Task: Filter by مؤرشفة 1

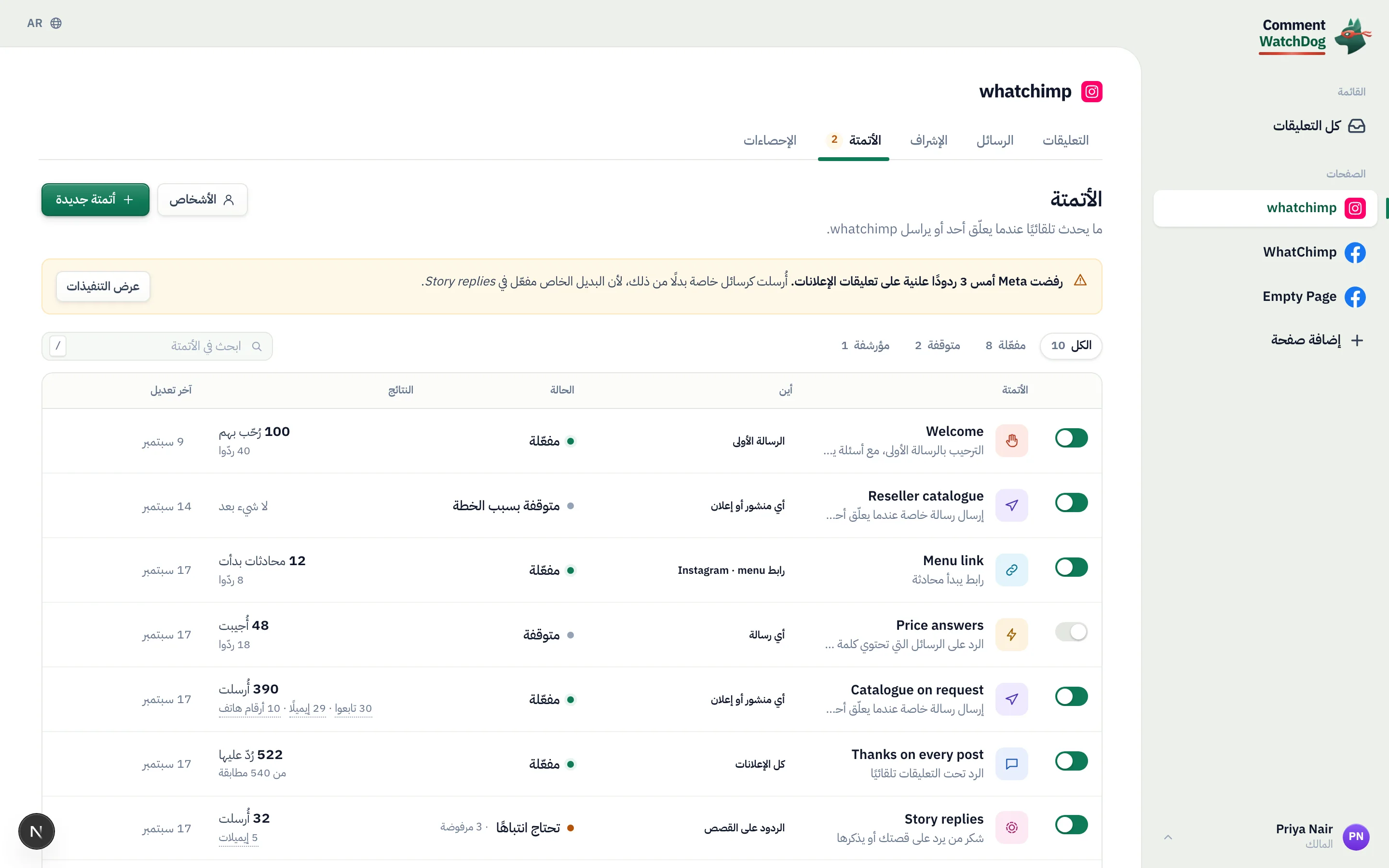Action: point(865,346)
